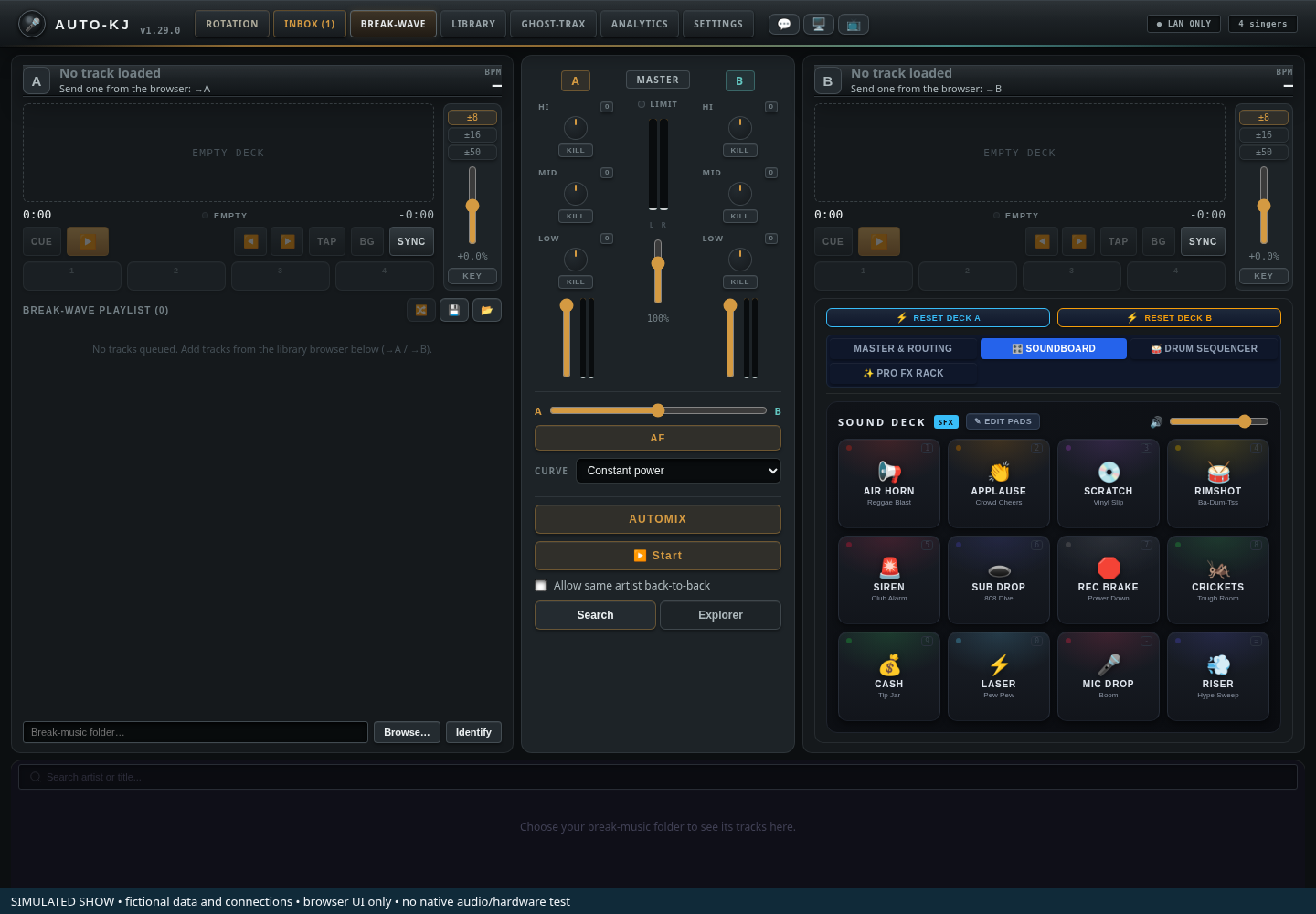Toggle KEY lock on Deck B

pos(1264,276)
